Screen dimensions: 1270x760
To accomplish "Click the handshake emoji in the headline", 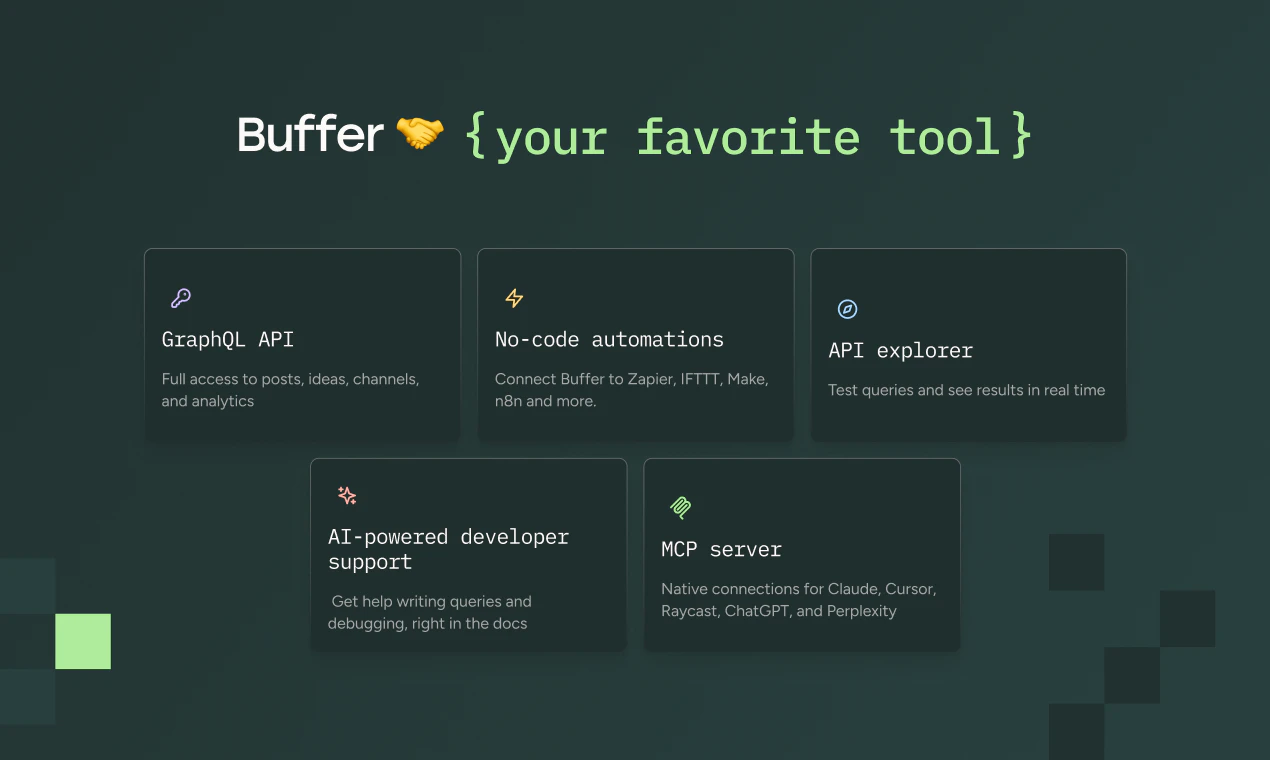I will click(x=420, y=134).
